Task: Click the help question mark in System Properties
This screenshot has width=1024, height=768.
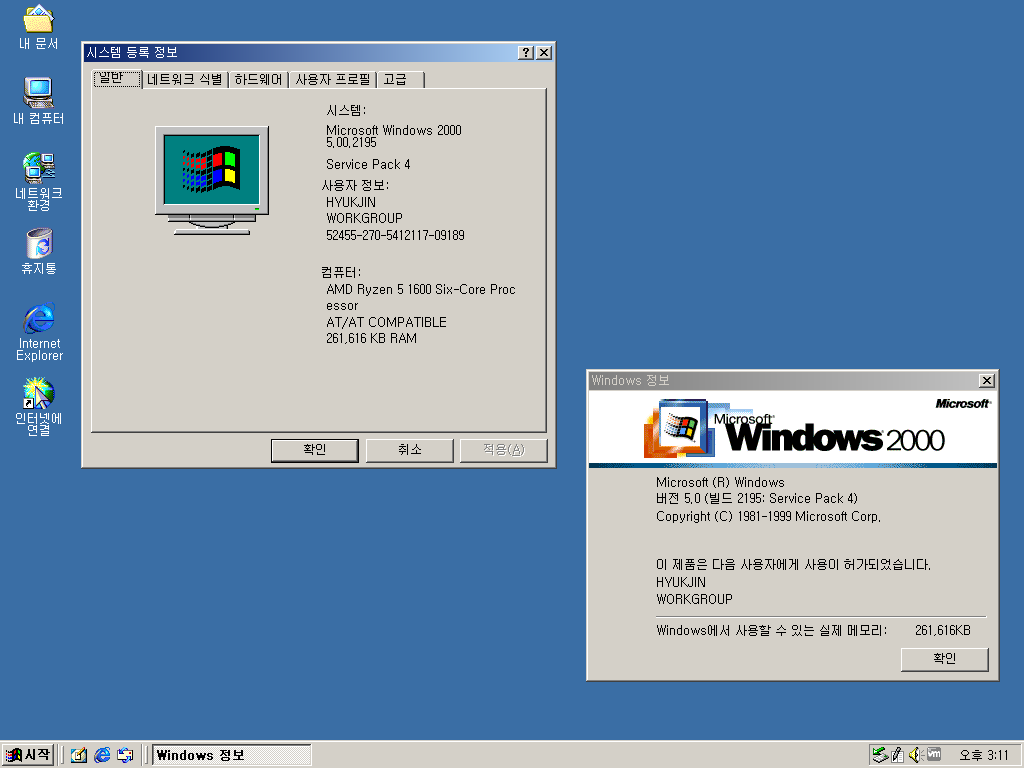Action: (x=526, y=53)
